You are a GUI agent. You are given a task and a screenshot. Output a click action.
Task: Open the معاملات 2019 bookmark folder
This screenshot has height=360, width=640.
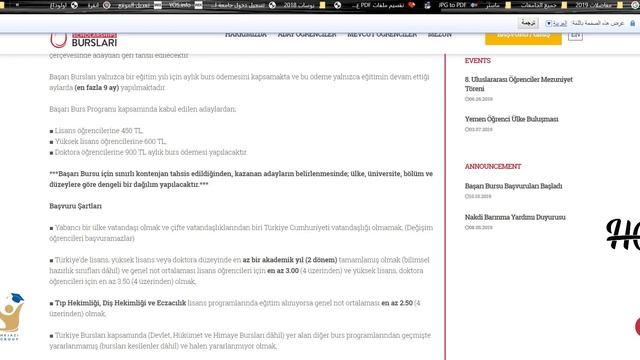[x=598, y=5]
